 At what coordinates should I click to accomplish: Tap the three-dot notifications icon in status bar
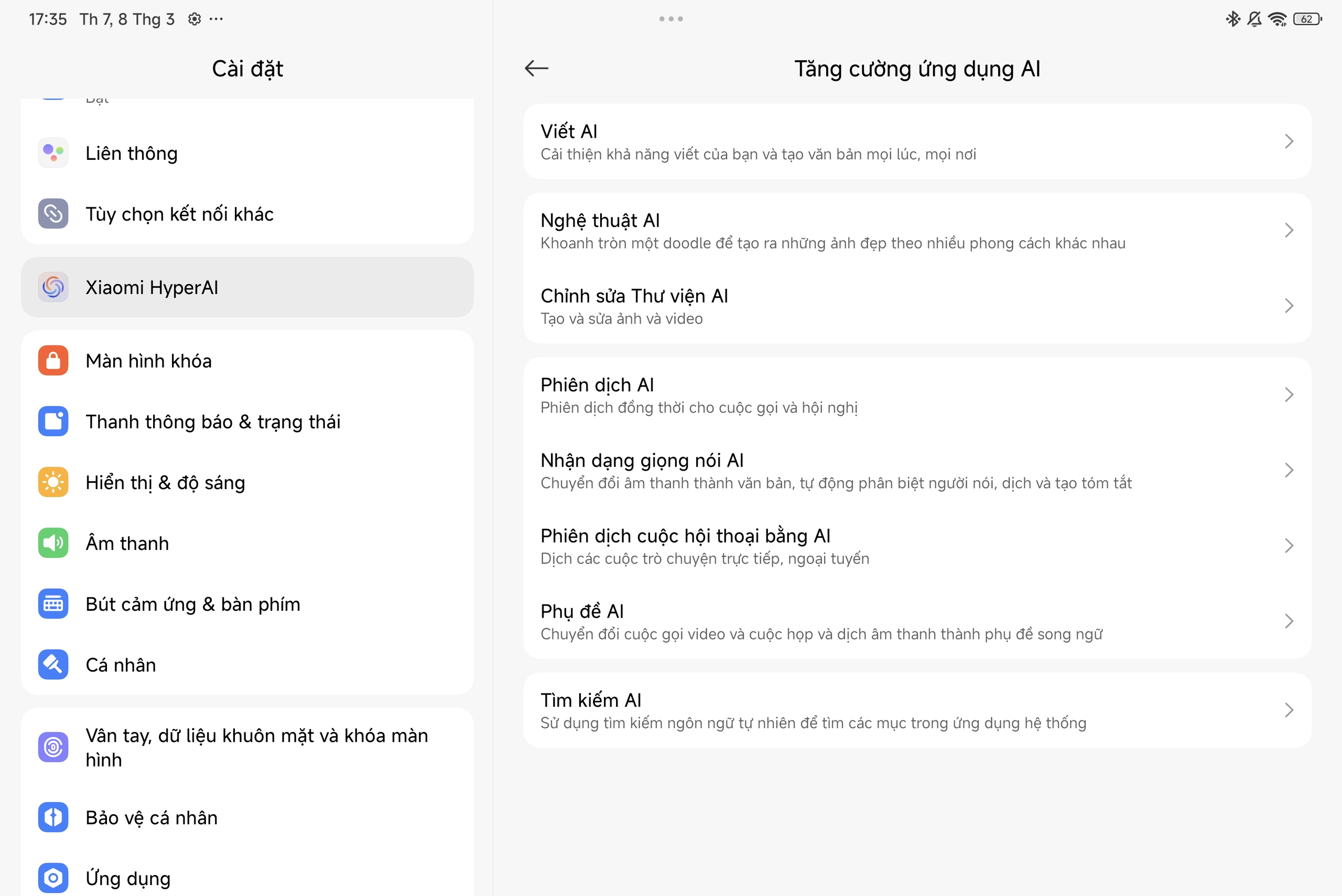216,19
